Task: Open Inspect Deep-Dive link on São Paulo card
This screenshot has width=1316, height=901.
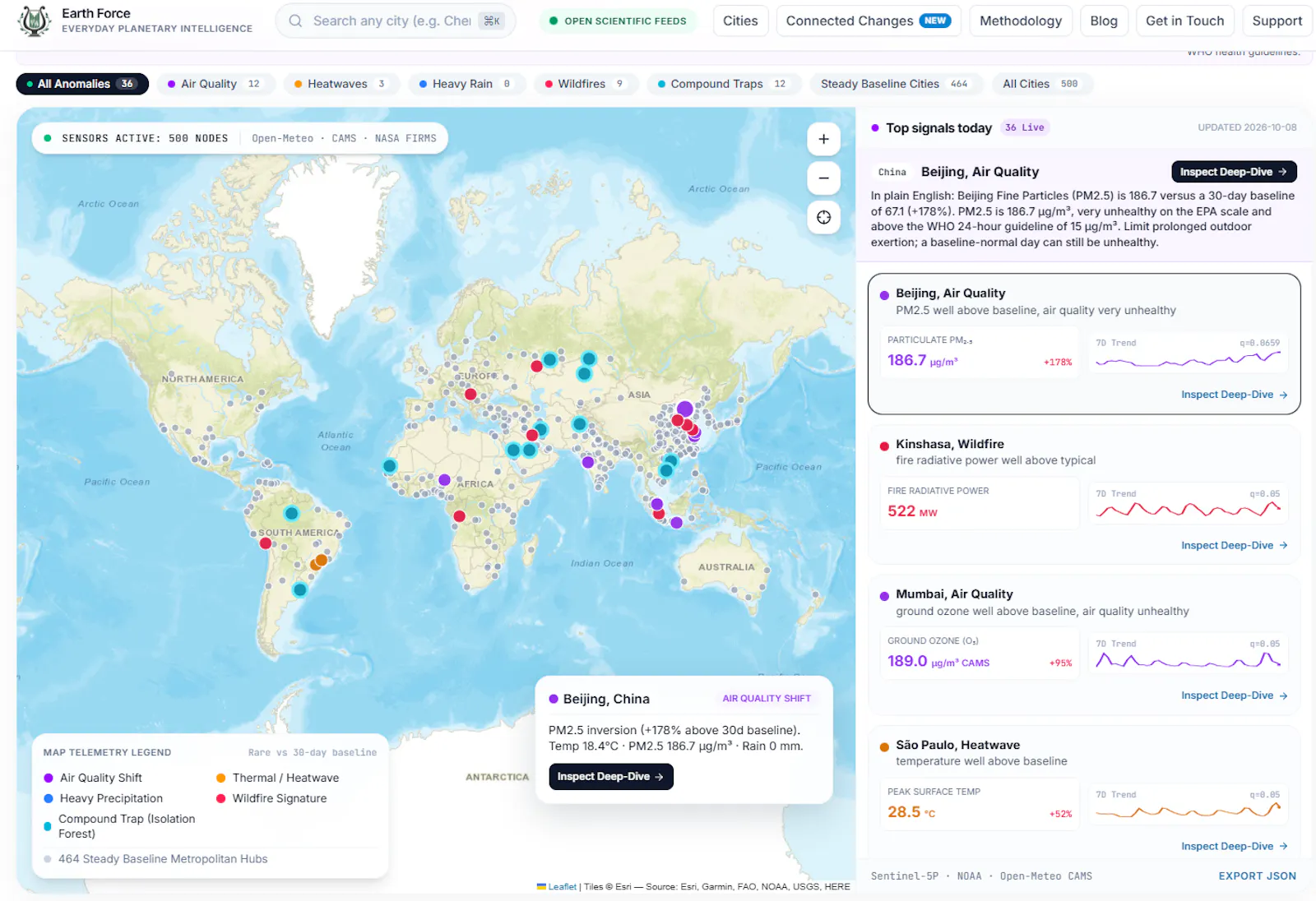Action: (1235, 846)
